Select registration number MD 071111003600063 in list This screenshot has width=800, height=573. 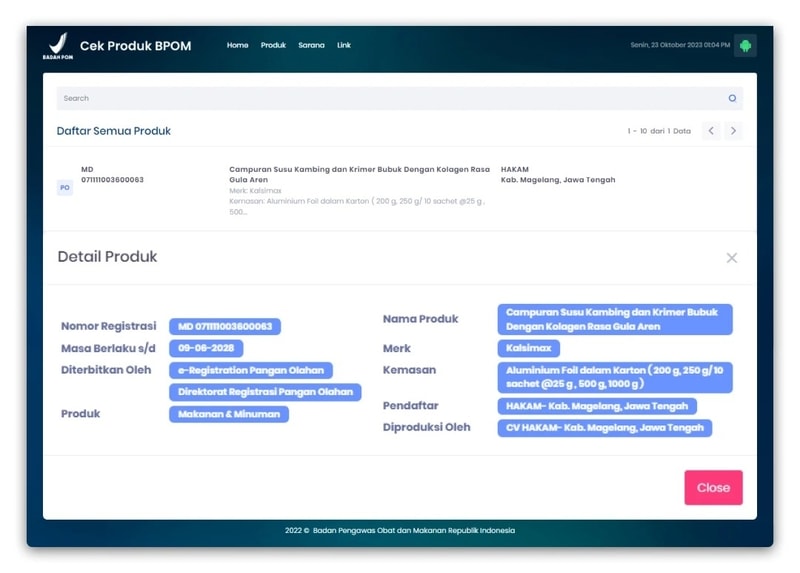coord(112,175)
